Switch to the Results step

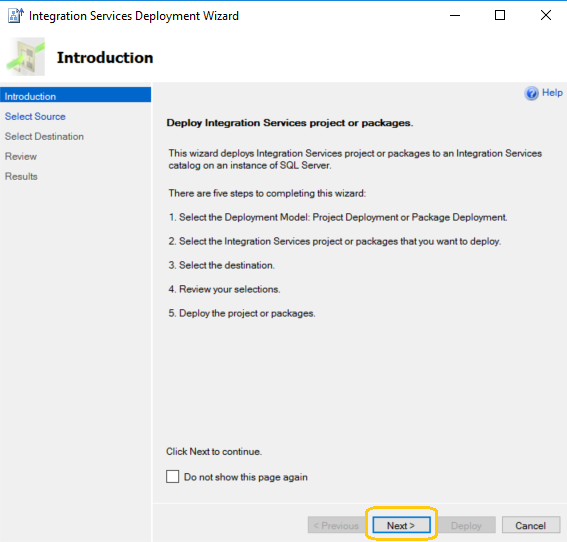(x=21, y=176)
